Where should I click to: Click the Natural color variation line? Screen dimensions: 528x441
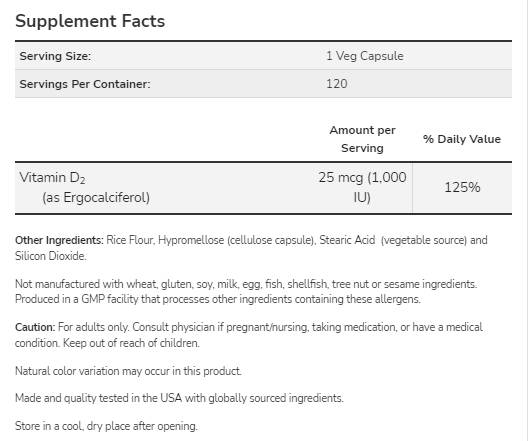tap(128, 371)
